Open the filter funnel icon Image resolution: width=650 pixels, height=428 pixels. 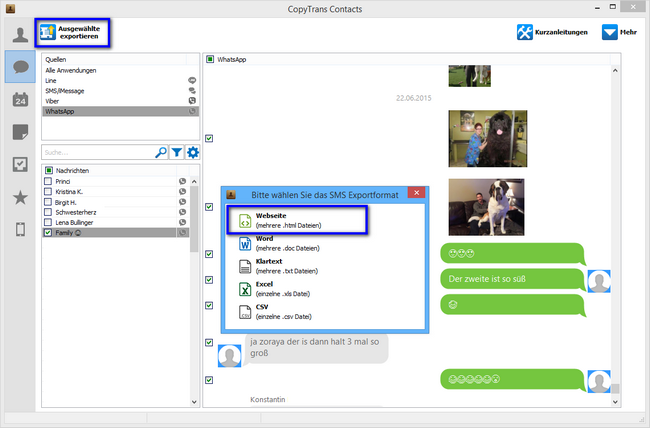(x=176, y=152)
